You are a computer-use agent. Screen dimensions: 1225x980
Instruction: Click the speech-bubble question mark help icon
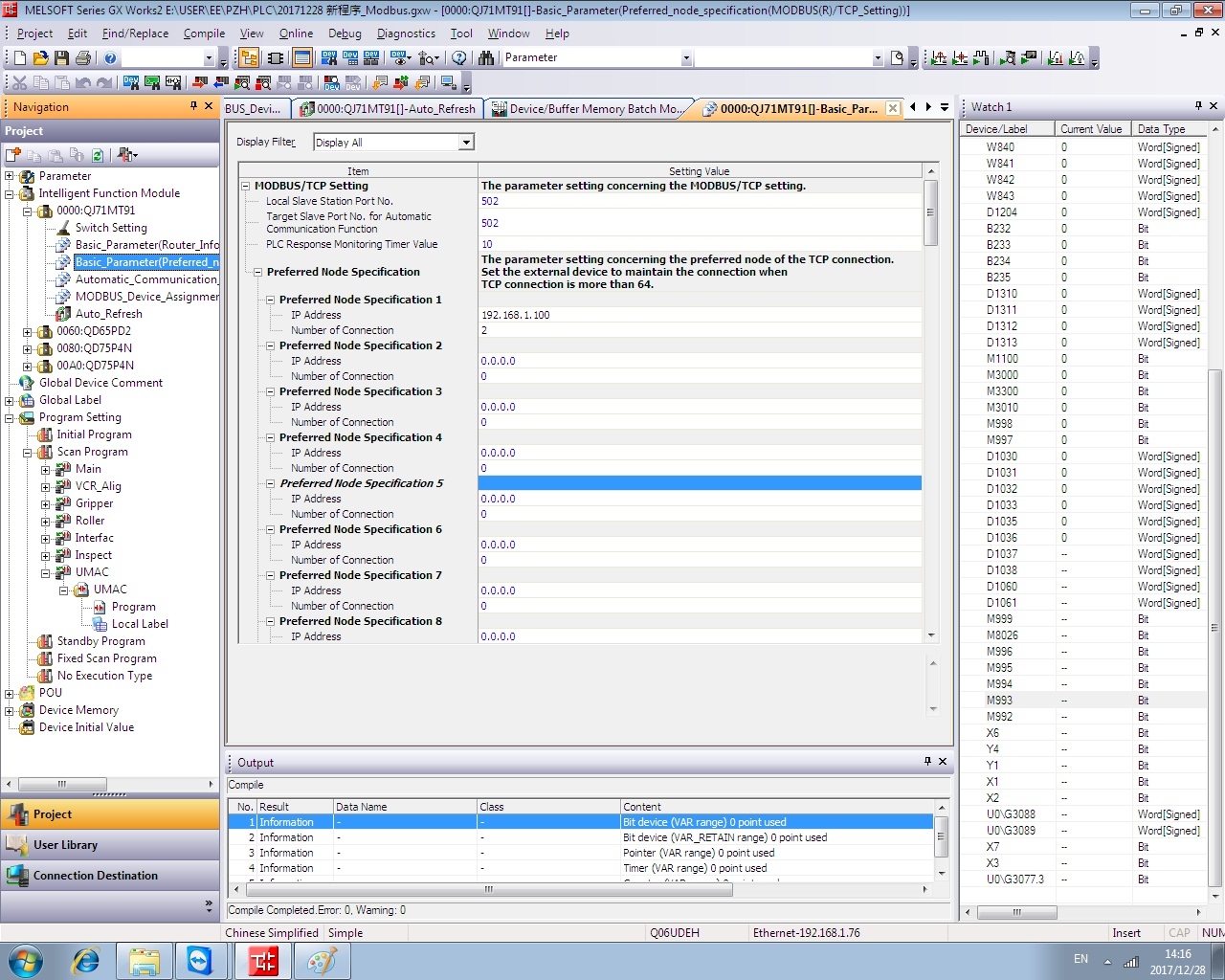tap(459, 58)
